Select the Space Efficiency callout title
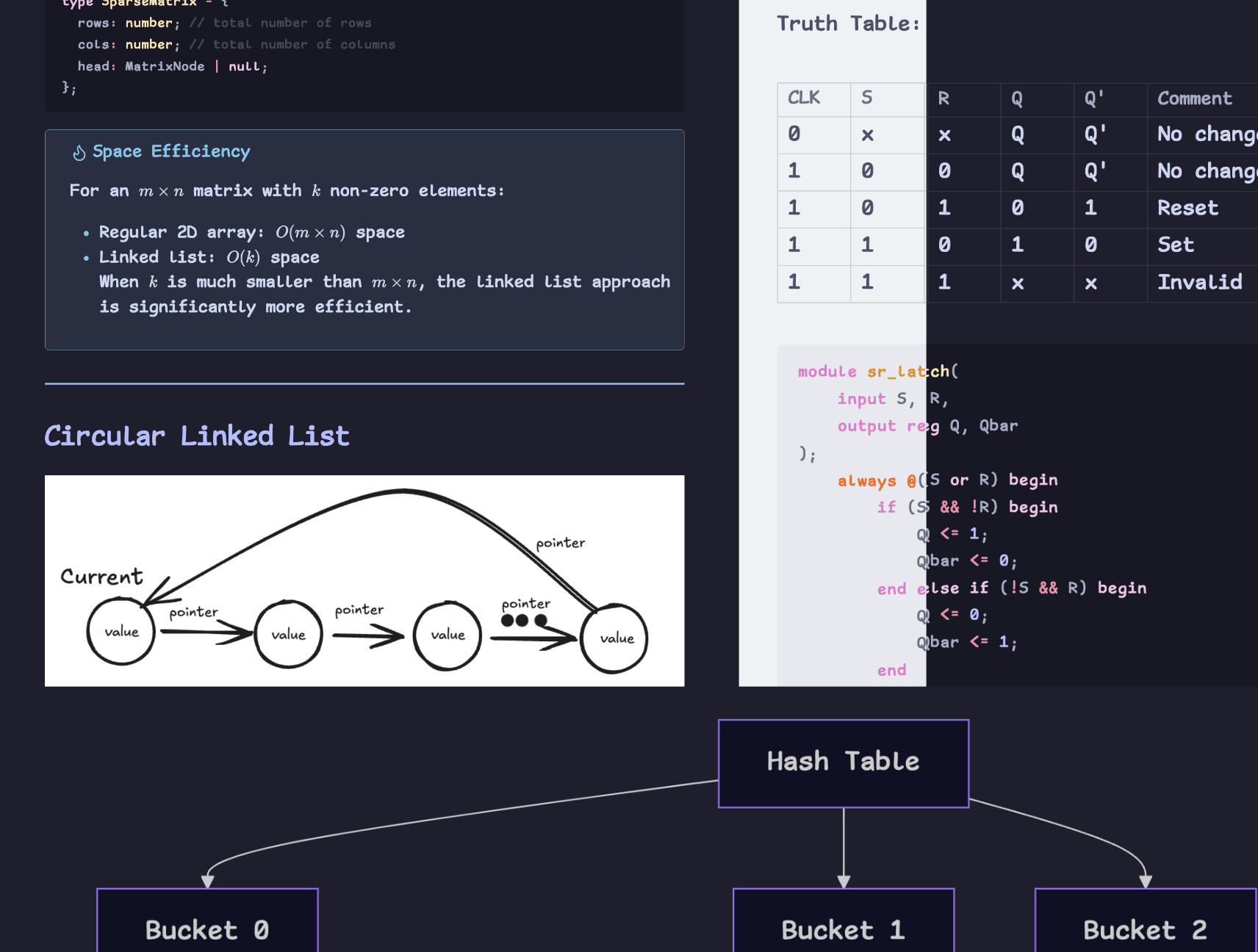This screenshot has width=1258, height=952. pyautogui.click(x=171, y=151)
